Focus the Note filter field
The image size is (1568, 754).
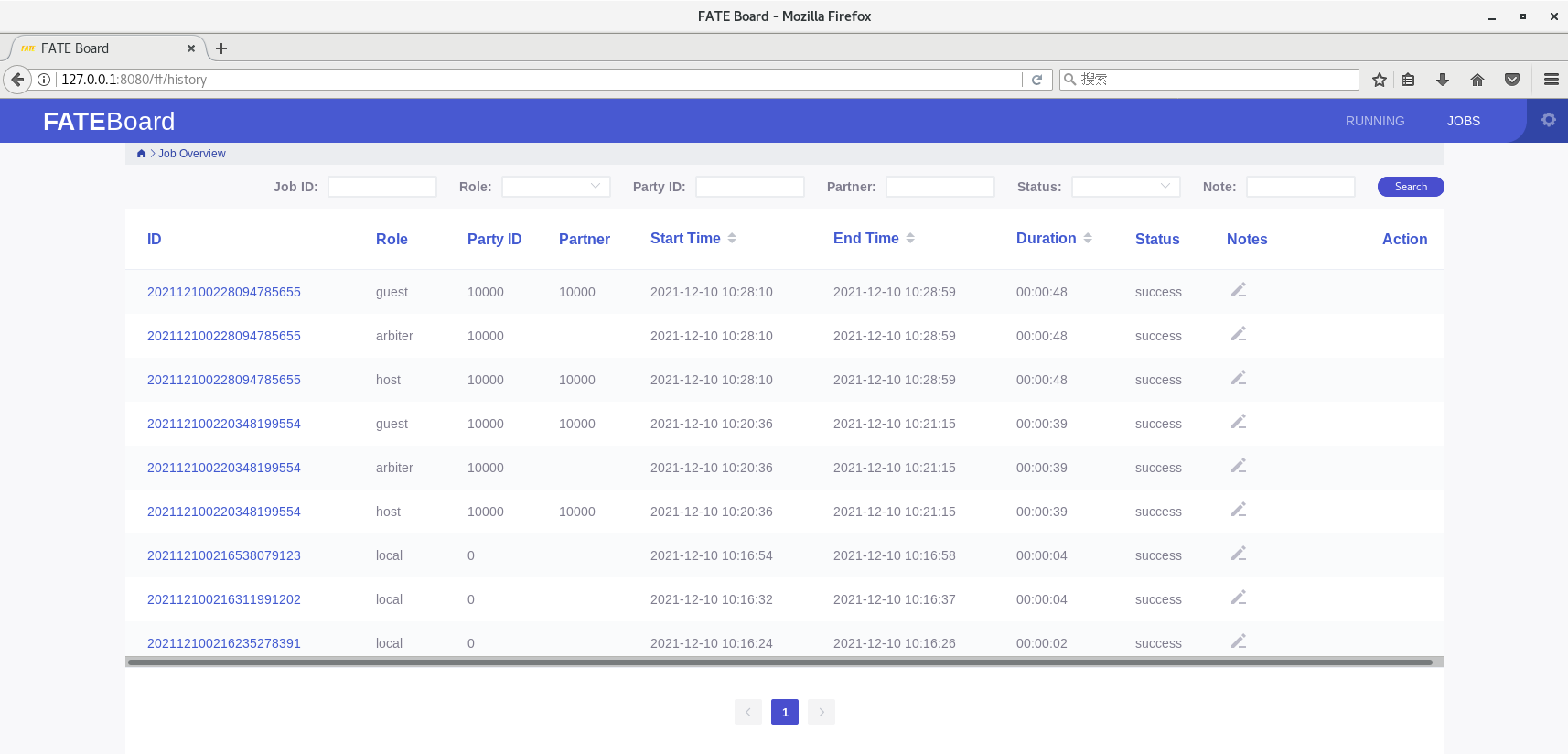click(1301, 187)
